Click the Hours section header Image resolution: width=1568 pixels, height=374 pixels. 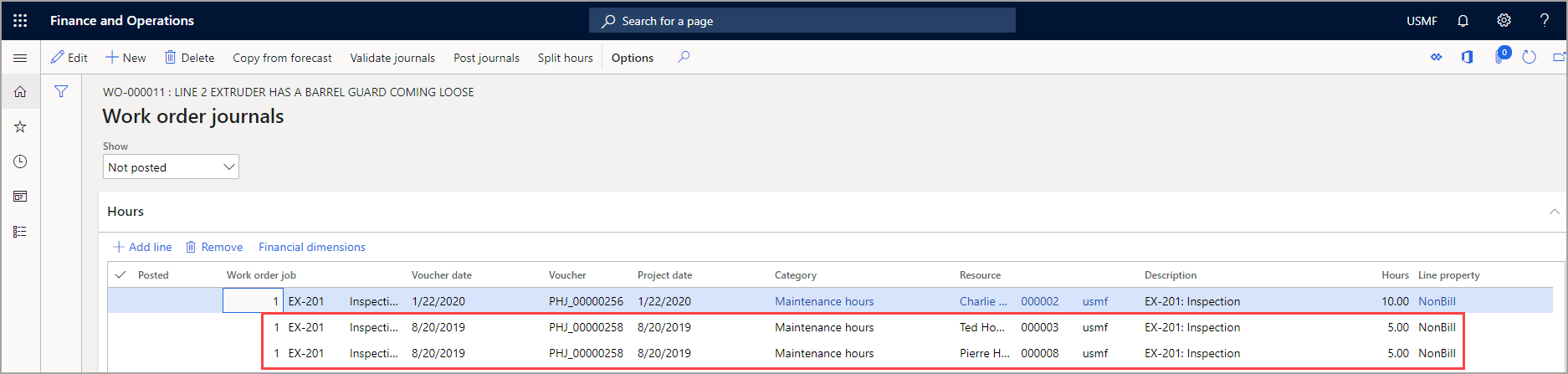point(126,212)
